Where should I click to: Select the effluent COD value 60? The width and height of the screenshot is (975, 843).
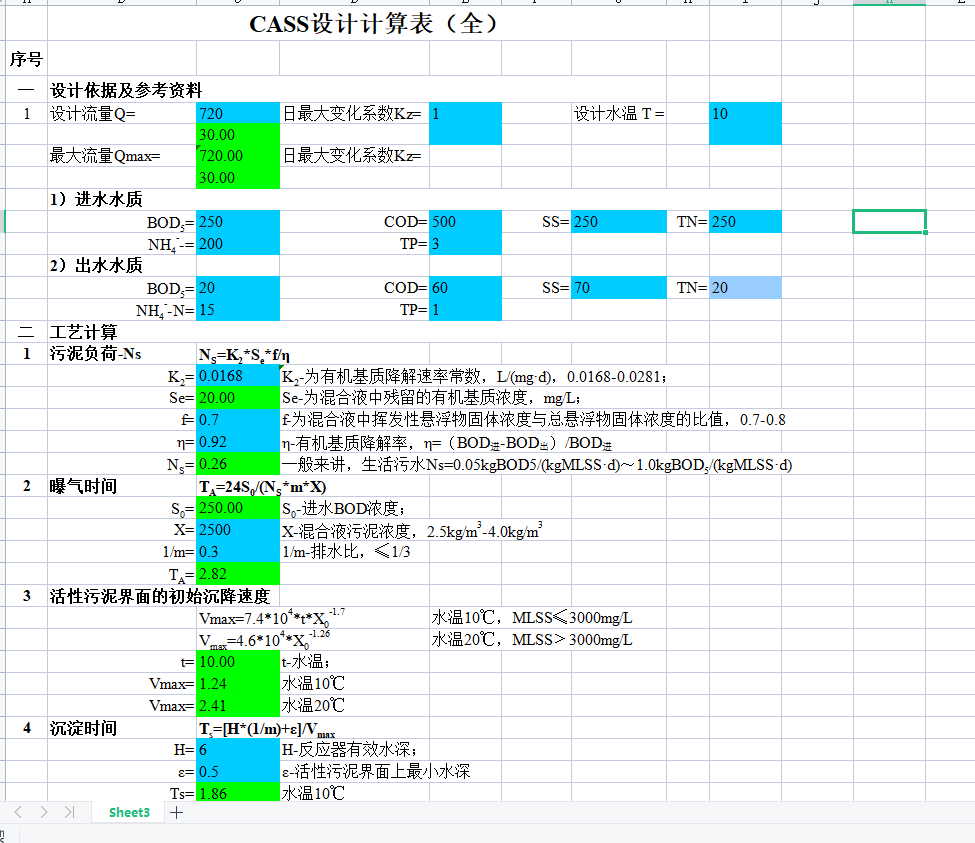pyautogui.click(x=465, y=288)
